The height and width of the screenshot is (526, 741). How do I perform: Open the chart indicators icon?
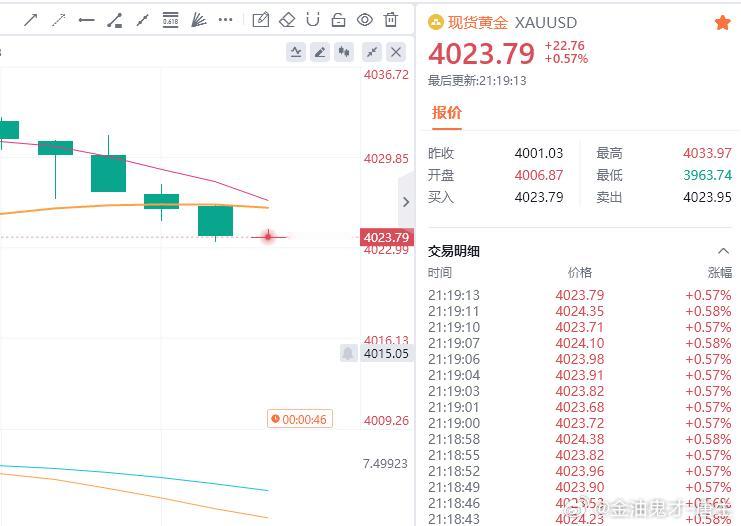click(296, 52)
